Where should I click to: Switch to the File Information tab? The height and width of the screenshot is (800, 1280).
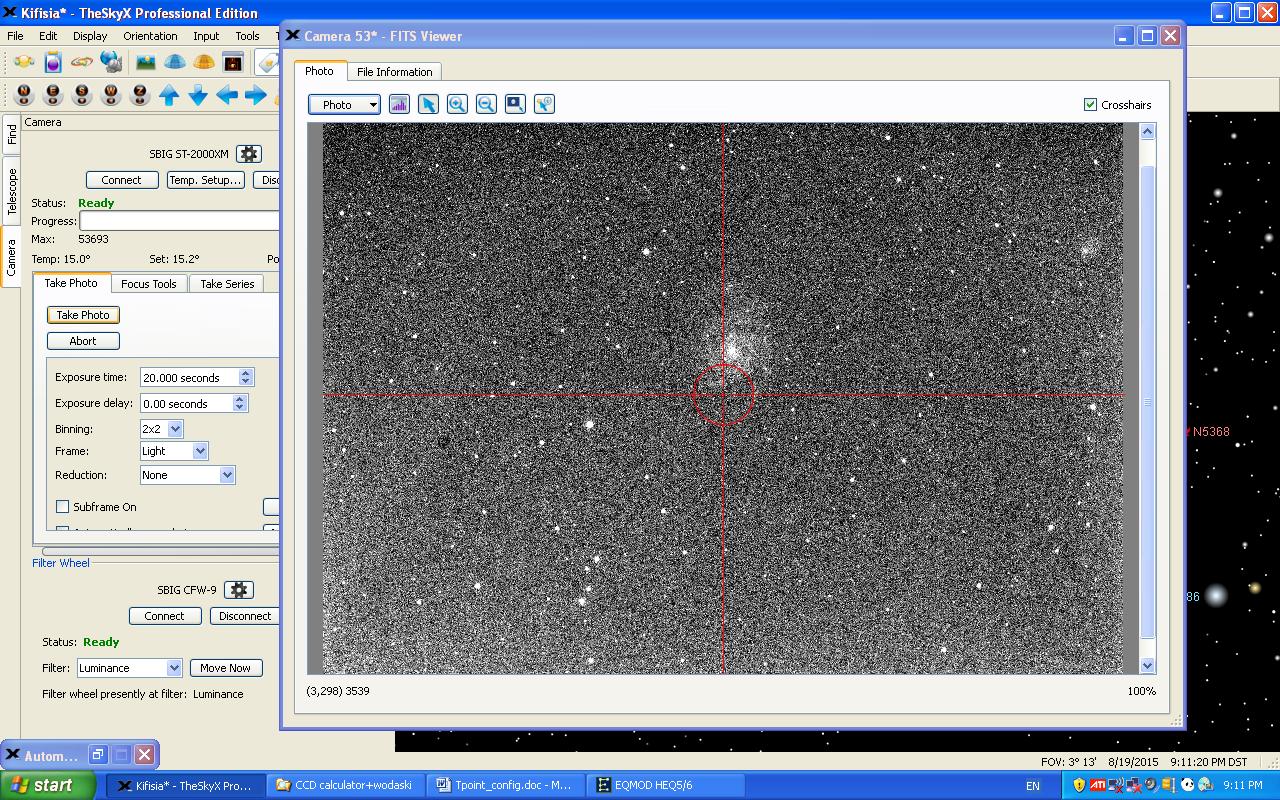395,72
